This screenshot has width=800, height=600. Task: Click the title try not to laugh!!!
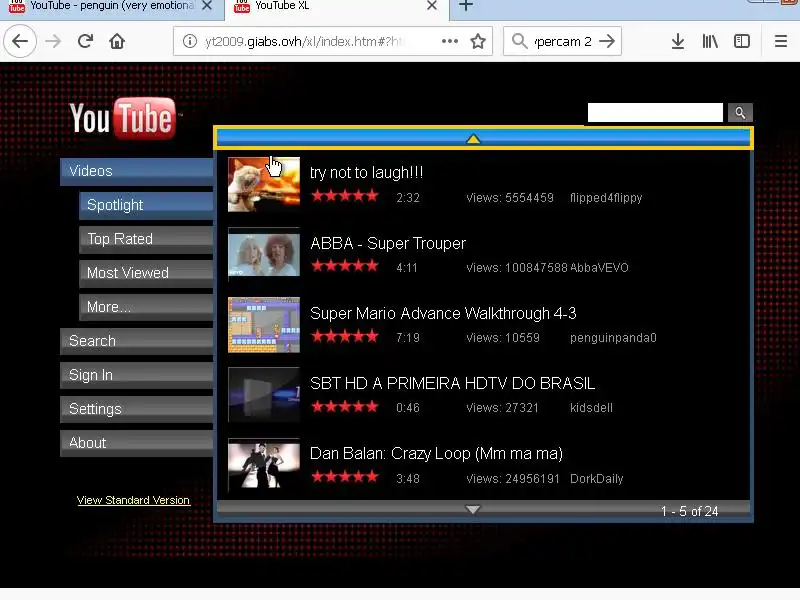pyautogui.click(x=366, y=173)
